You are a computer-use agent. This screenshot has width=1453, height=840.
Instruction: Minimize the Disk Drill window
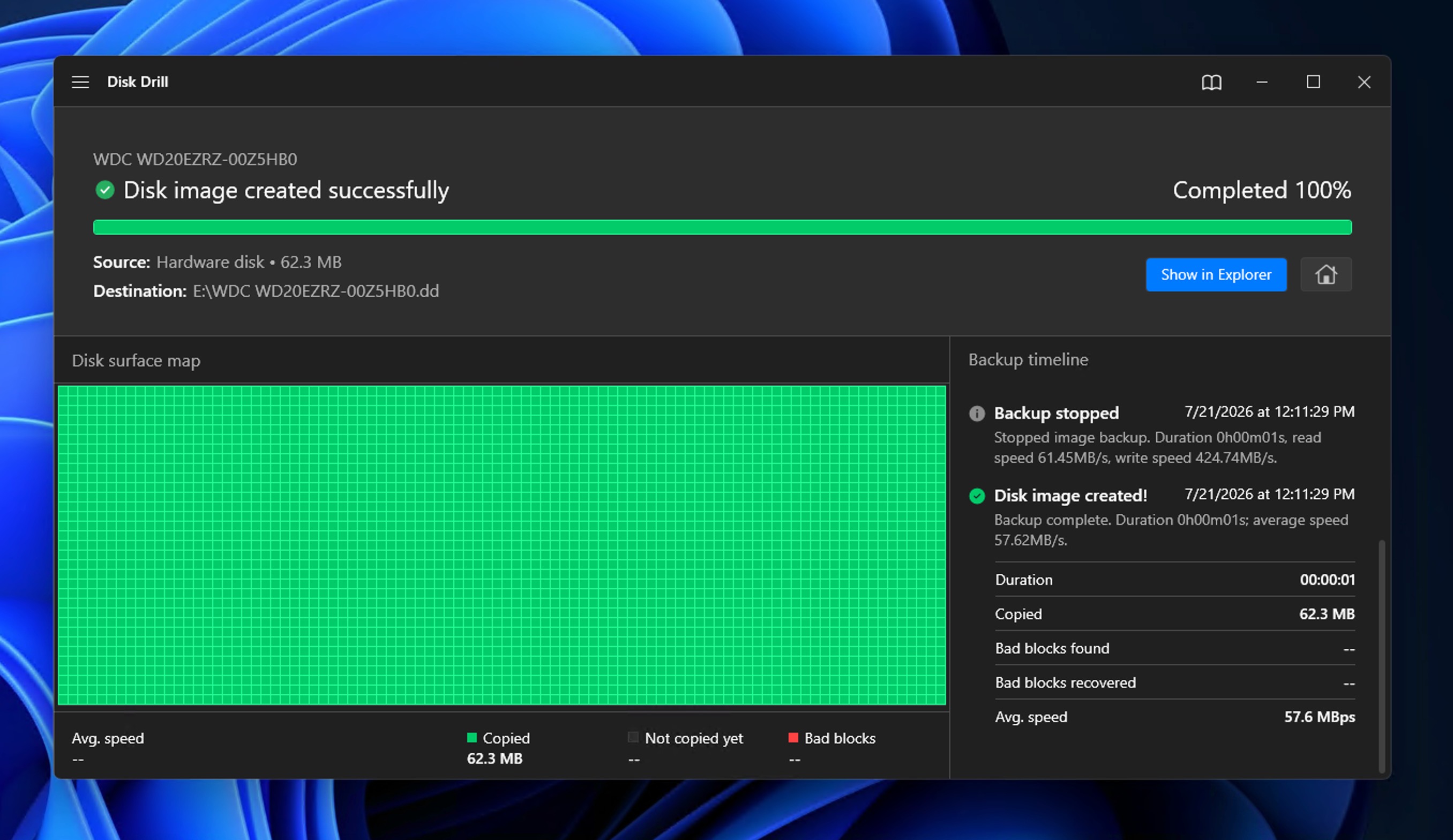1262,82
